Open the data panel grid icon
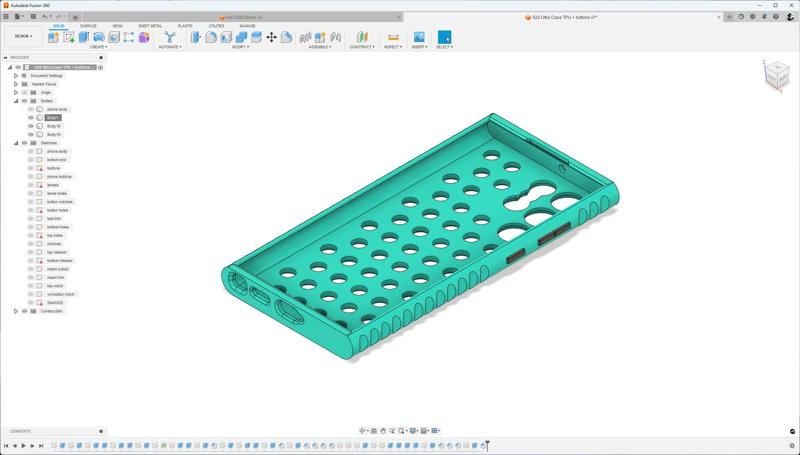Image resolution: width=800 pixels, height=455 pixels. (x=6, y=17)
